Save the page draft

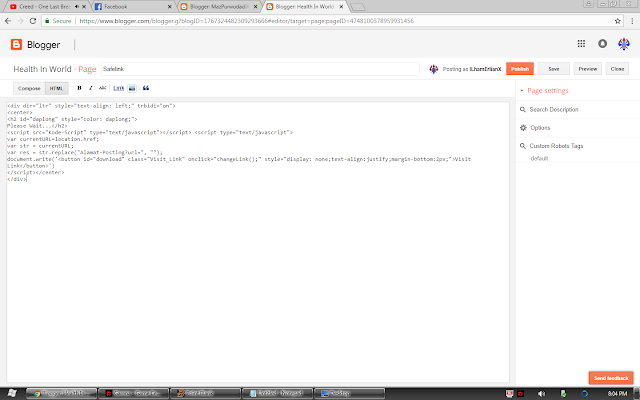pyautogui.click(x=553, y=69)
